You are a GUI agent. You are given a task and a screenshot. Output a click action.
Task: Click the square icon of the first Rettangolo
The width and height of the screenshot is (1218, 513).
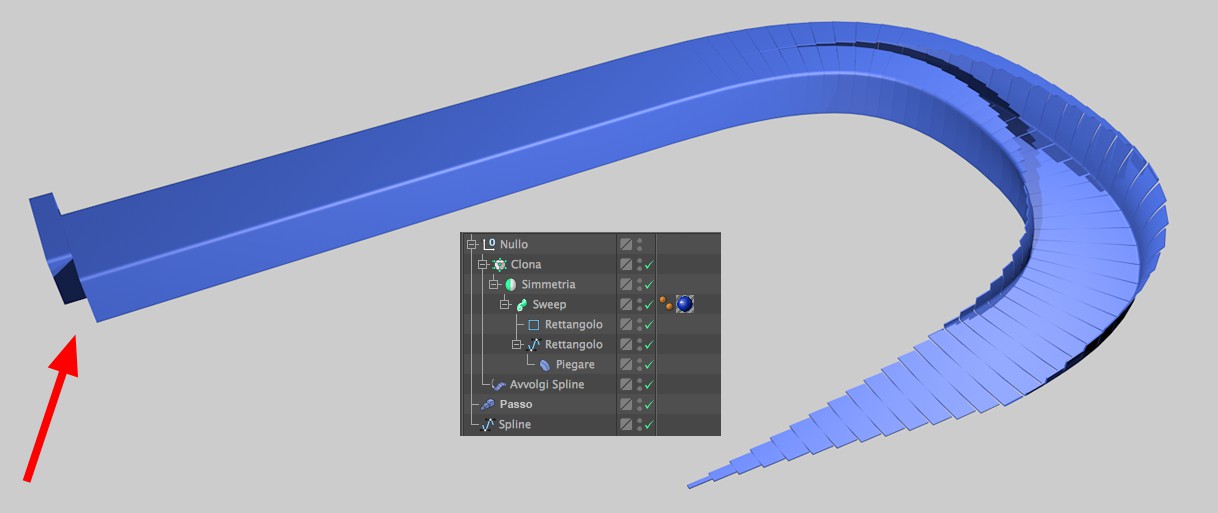coord(533,325)
